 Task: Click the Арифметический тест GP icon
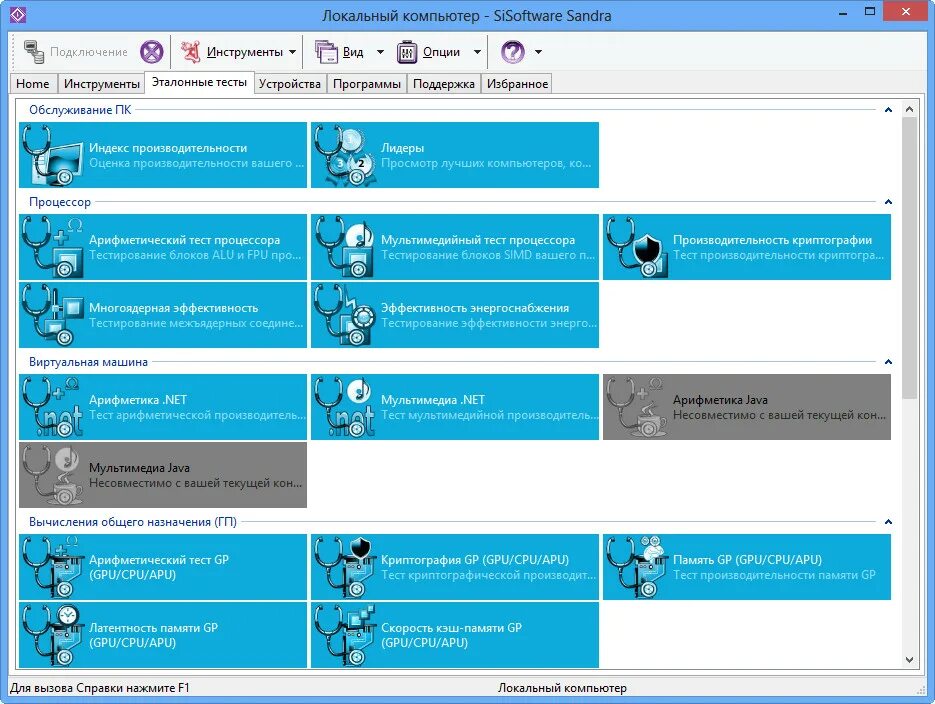point(52,567)
